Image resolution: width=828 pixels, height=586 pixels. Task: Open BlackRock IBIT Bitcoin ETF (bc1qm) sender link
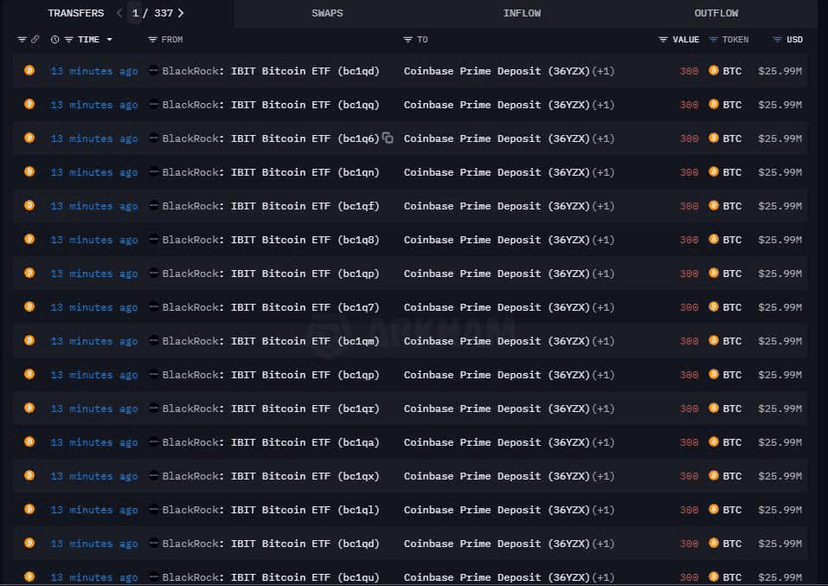click(x=271, y=341)
